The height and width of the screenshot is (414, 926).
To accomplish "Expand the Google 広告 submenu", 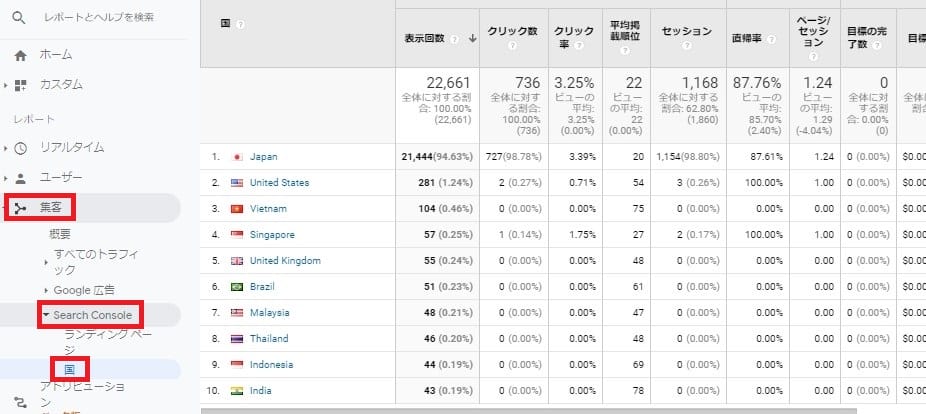I will (45, 290).
